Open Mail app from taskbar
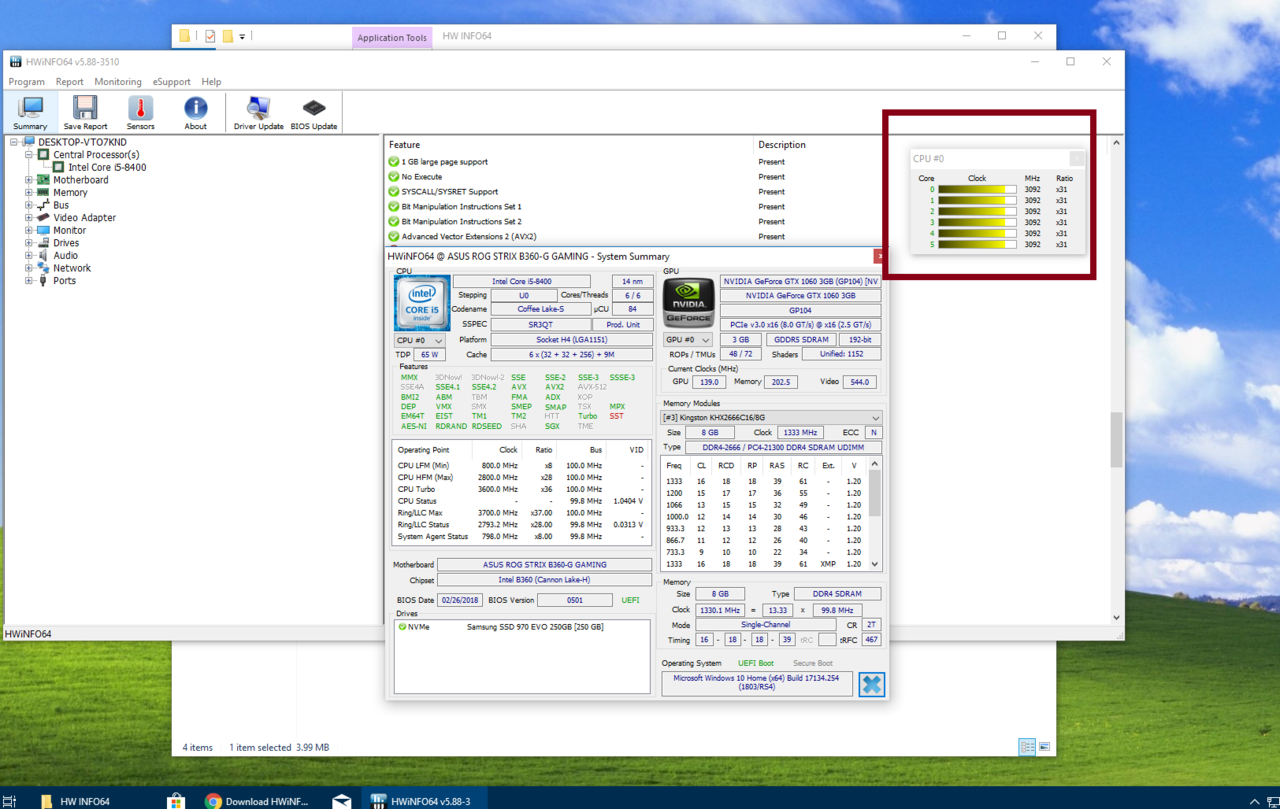 [342, 801]
